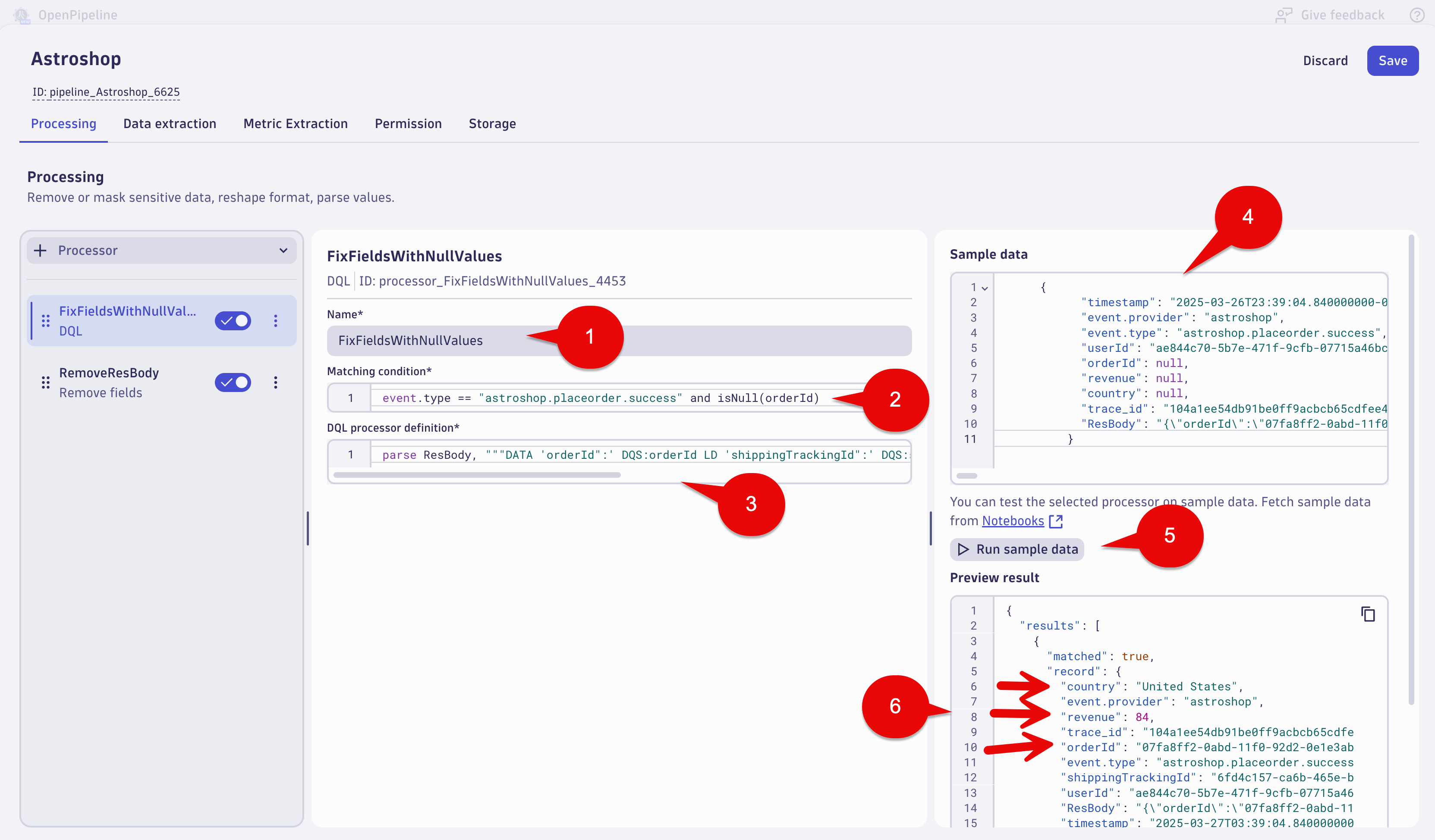The image size is (1435, 840).
Task: Select the FixFieldsWithNullVal... processor entry
Action: coord(162,321)
